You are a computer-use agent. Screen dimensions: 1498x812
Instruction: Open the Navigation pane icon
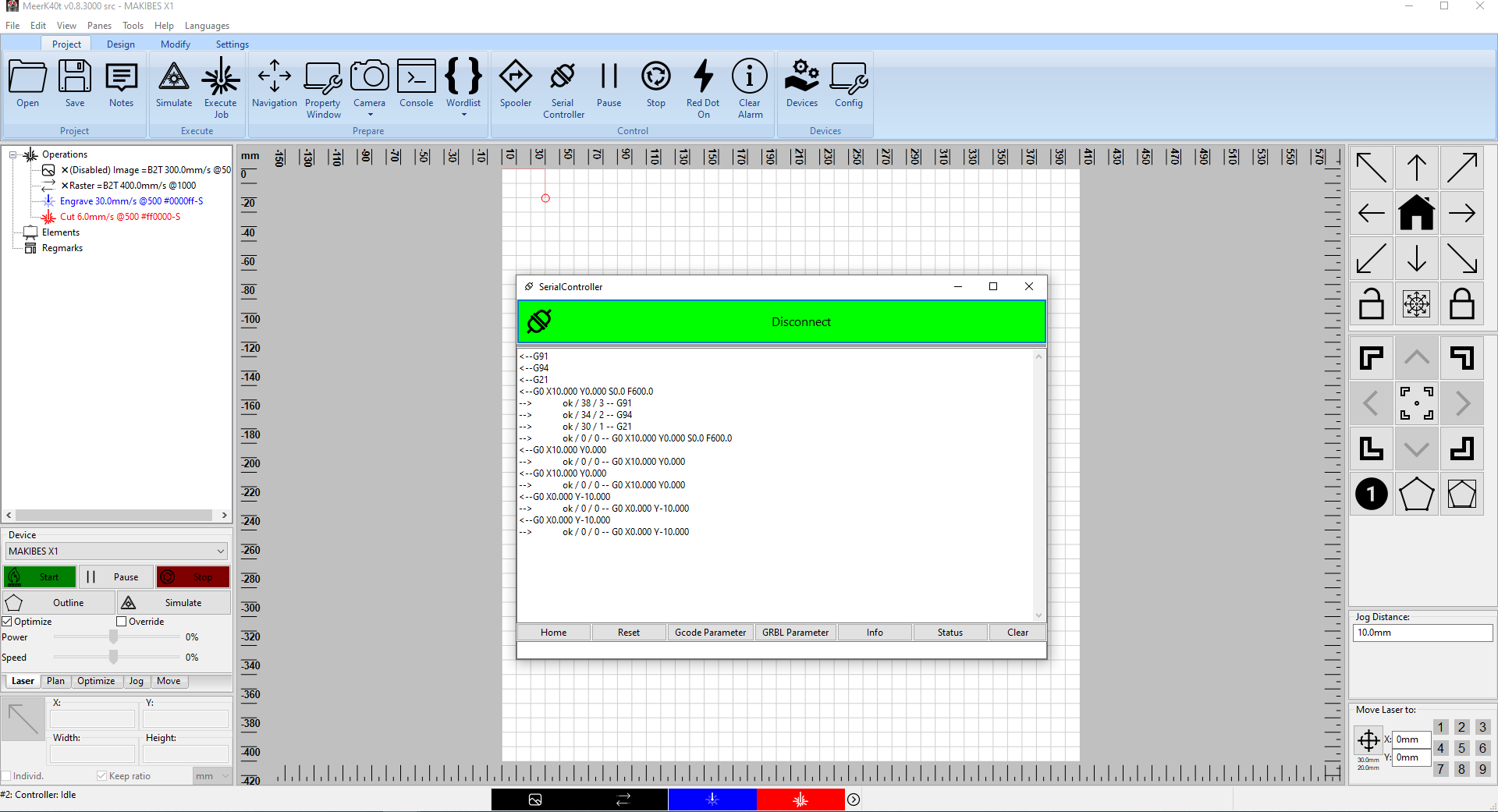(275, 84)
